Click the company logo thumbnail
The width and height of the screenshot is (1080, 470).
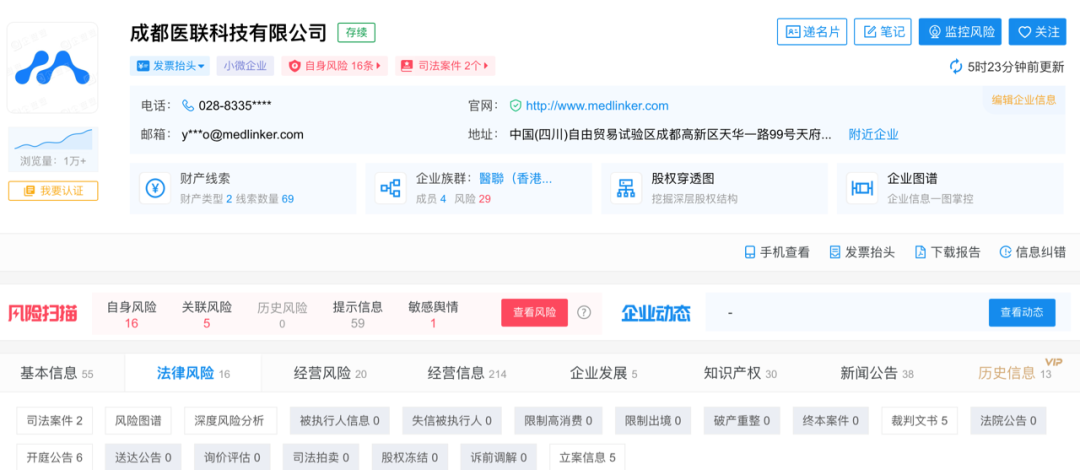[x=53, y=68]
